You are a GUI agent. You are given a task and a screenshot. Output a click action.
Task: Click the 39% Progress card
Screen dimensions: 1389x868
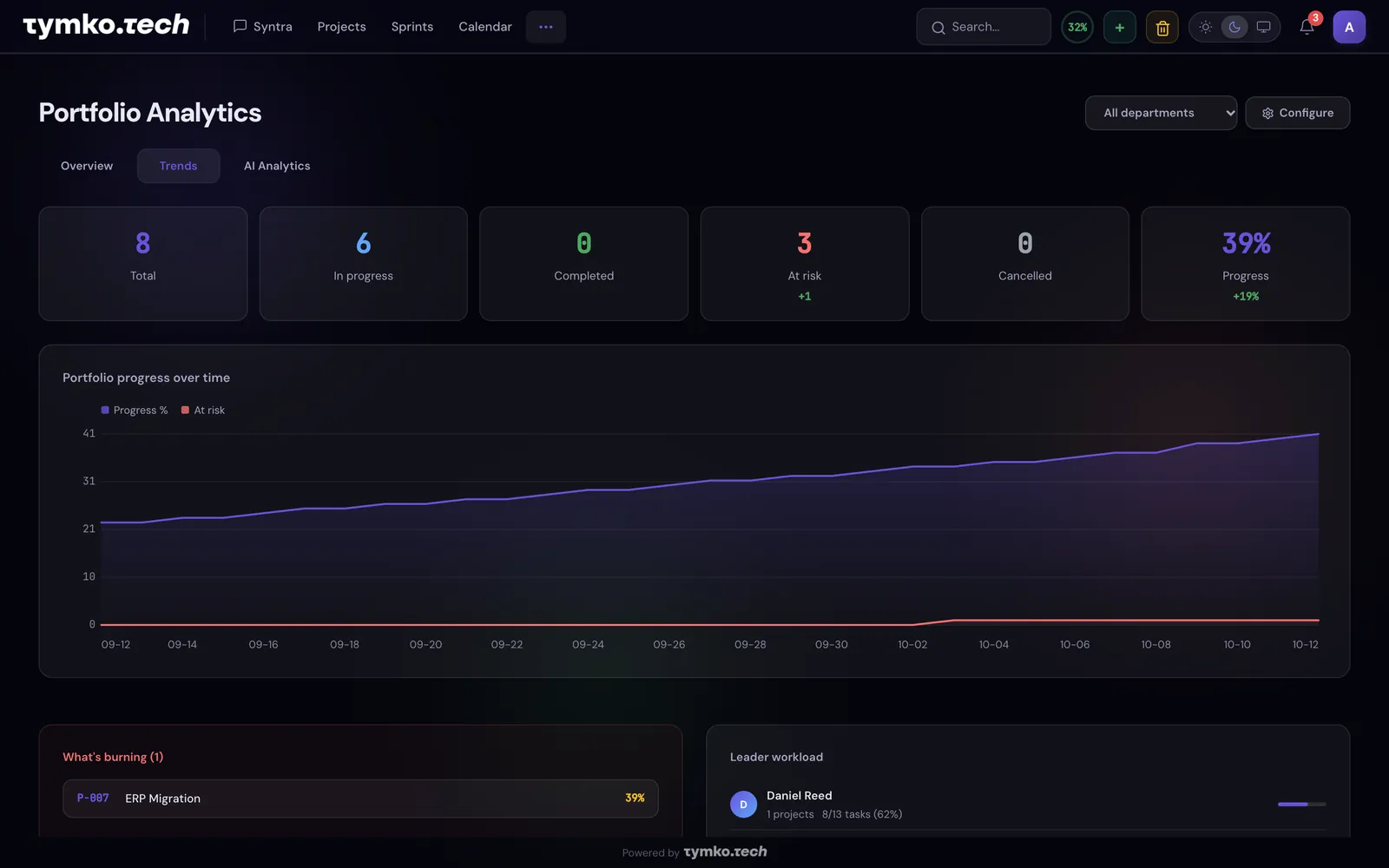pyautogui.click(x=1246, y=264)
